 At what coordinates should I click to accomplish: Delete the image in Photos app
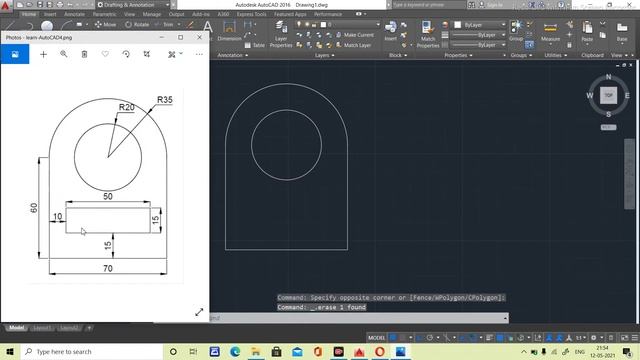84,54
